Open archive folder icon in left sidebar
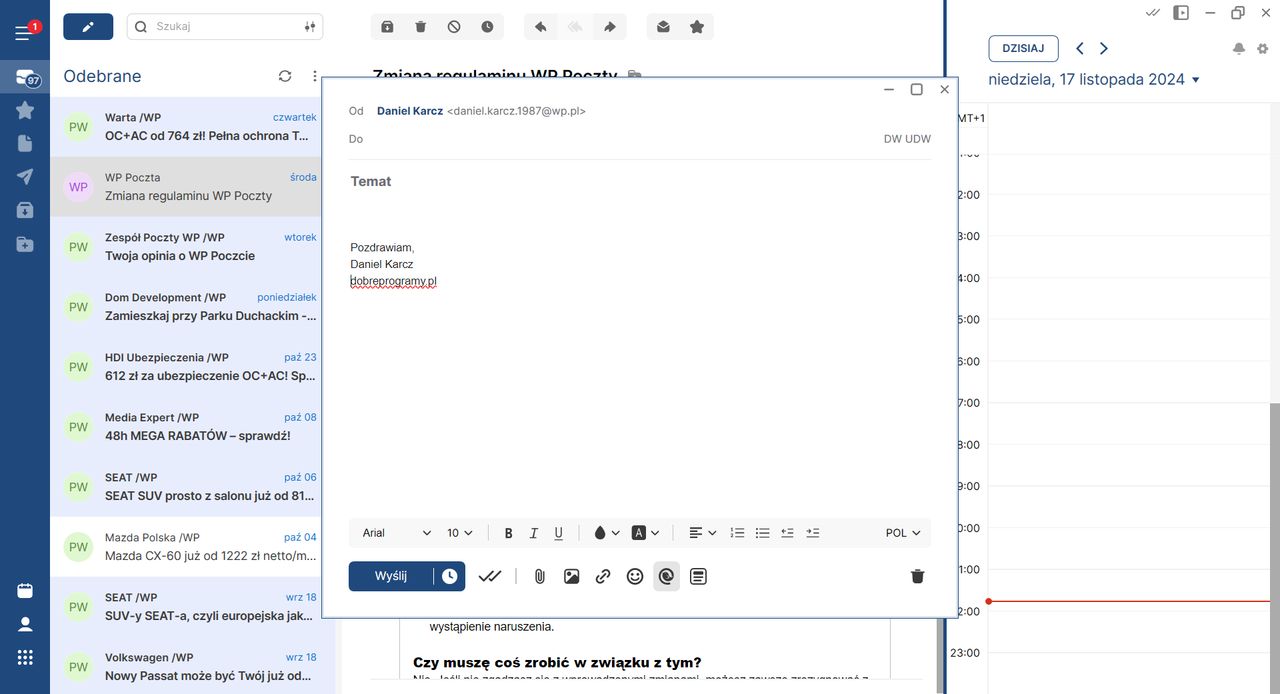Image resolution: width=1280 pixels, height=694 pixels. coord(25,210)
